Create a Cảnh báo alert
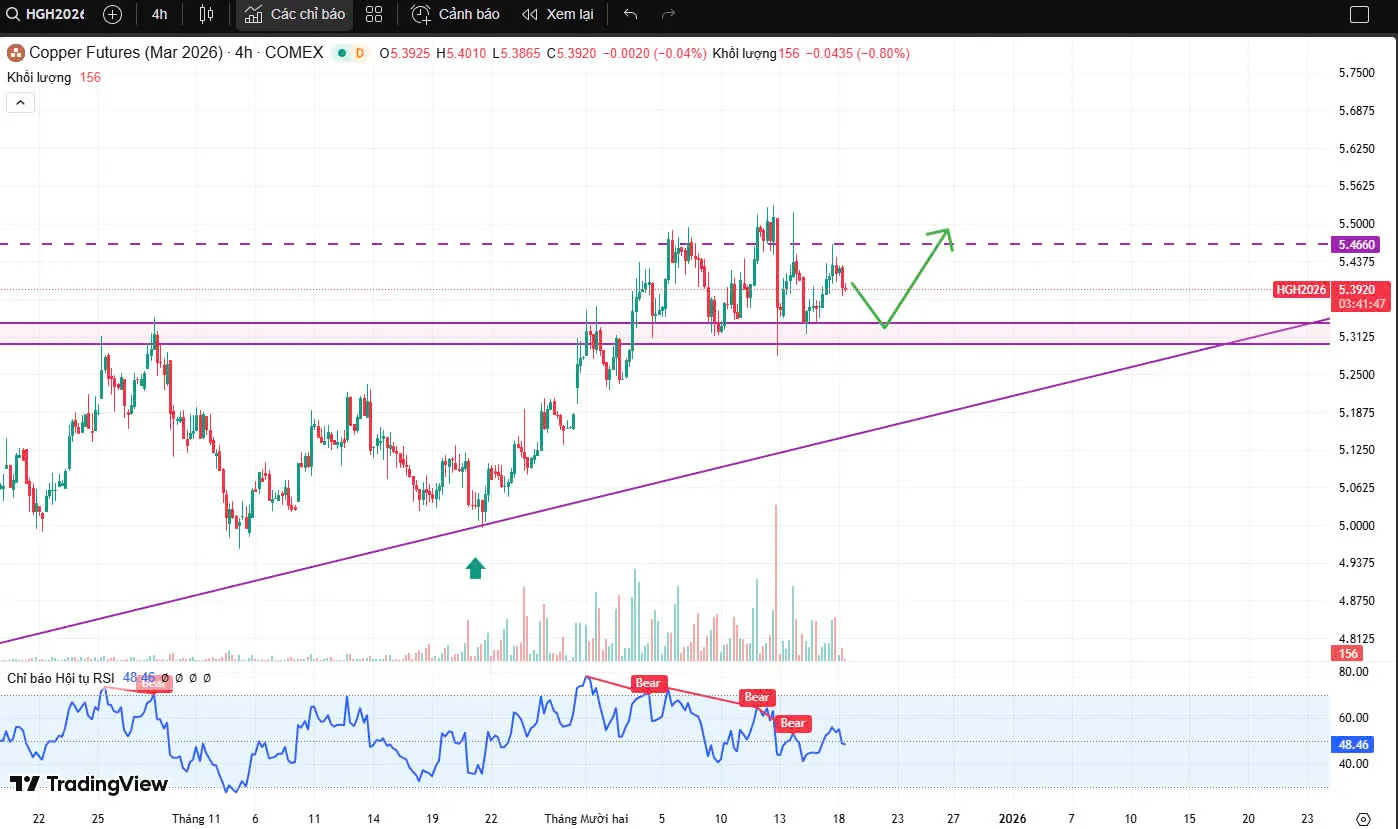 pos(456,14)
